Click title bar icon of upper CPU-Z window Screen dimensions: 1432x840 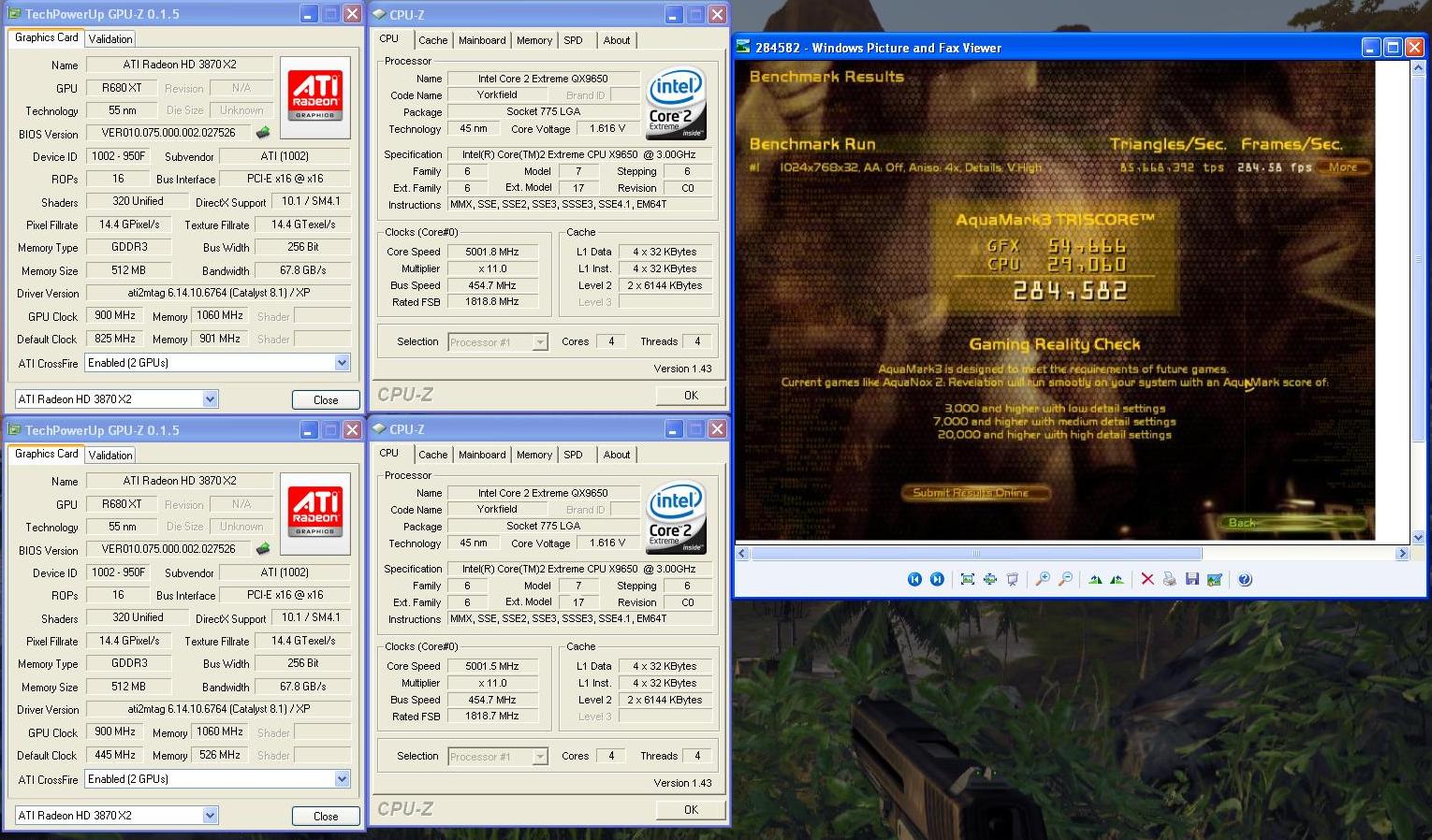tap(379, 14)
